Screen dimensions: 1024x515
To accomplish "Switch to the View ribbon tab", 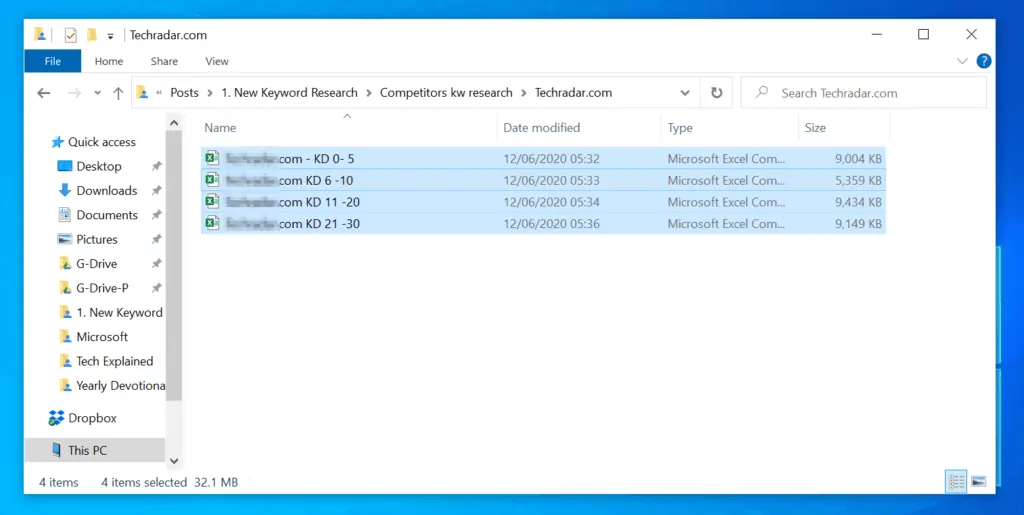I will [217, 61].
